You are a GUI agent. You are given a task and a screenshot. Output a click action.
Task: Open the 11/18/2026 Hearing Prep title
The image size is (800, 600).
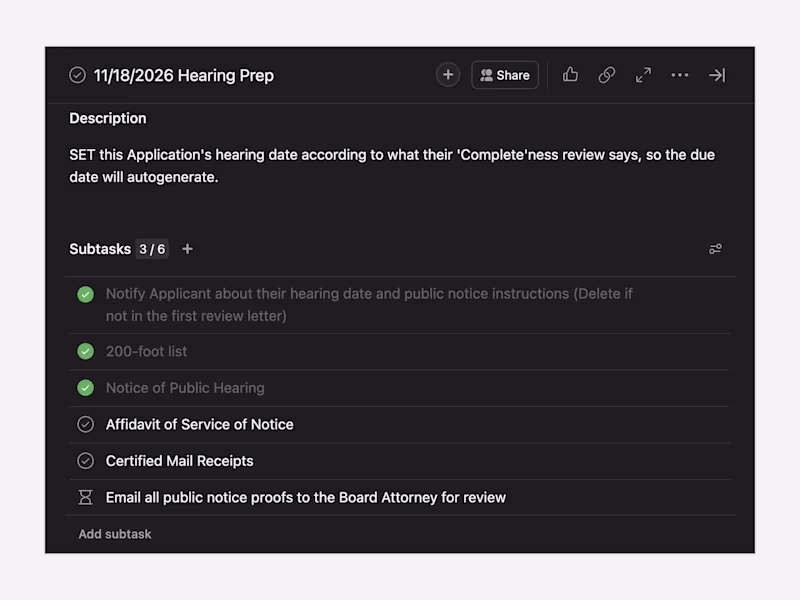(x=184, y=76)
